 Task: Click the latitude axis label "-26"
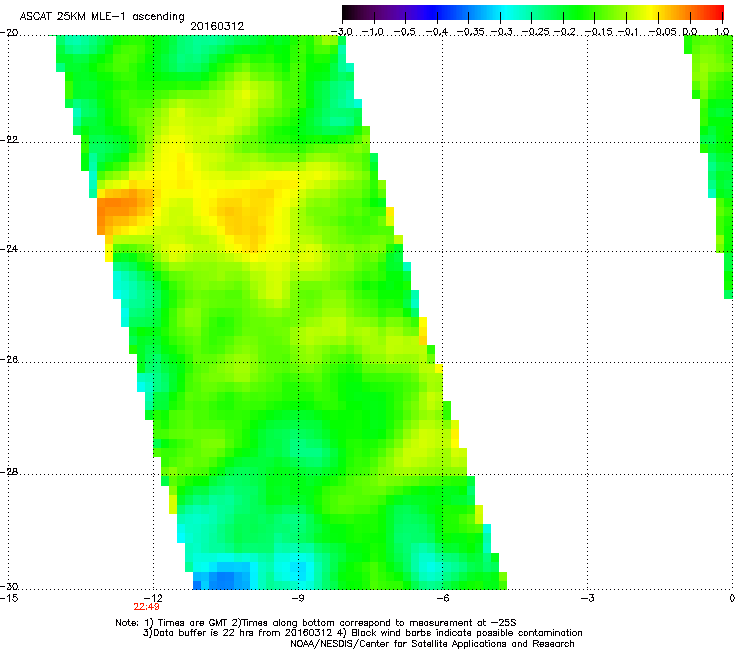(x=10, y=360)
